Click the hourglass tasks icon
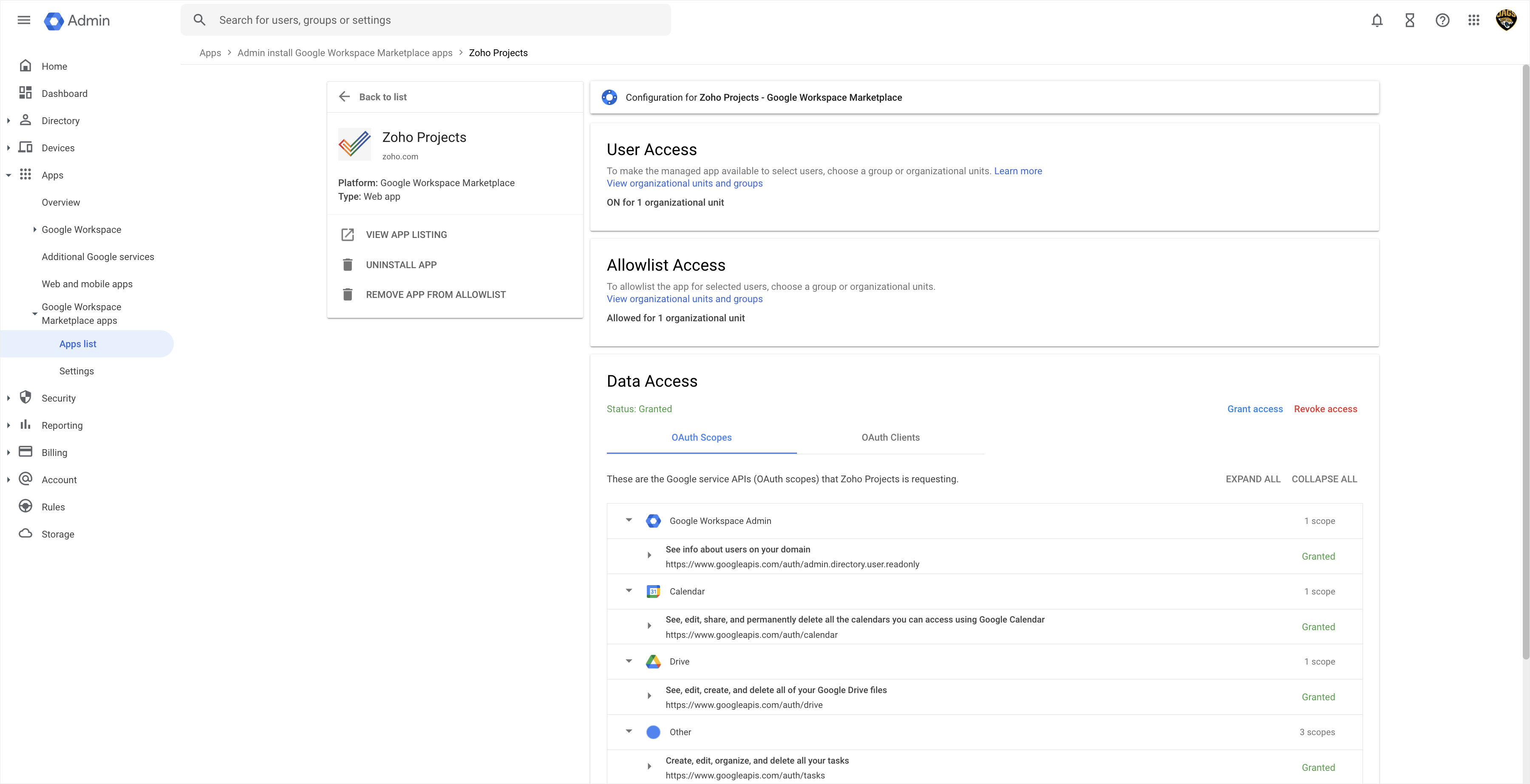The width and height of the screenshot is (1530, 784). pos(1409,20)
